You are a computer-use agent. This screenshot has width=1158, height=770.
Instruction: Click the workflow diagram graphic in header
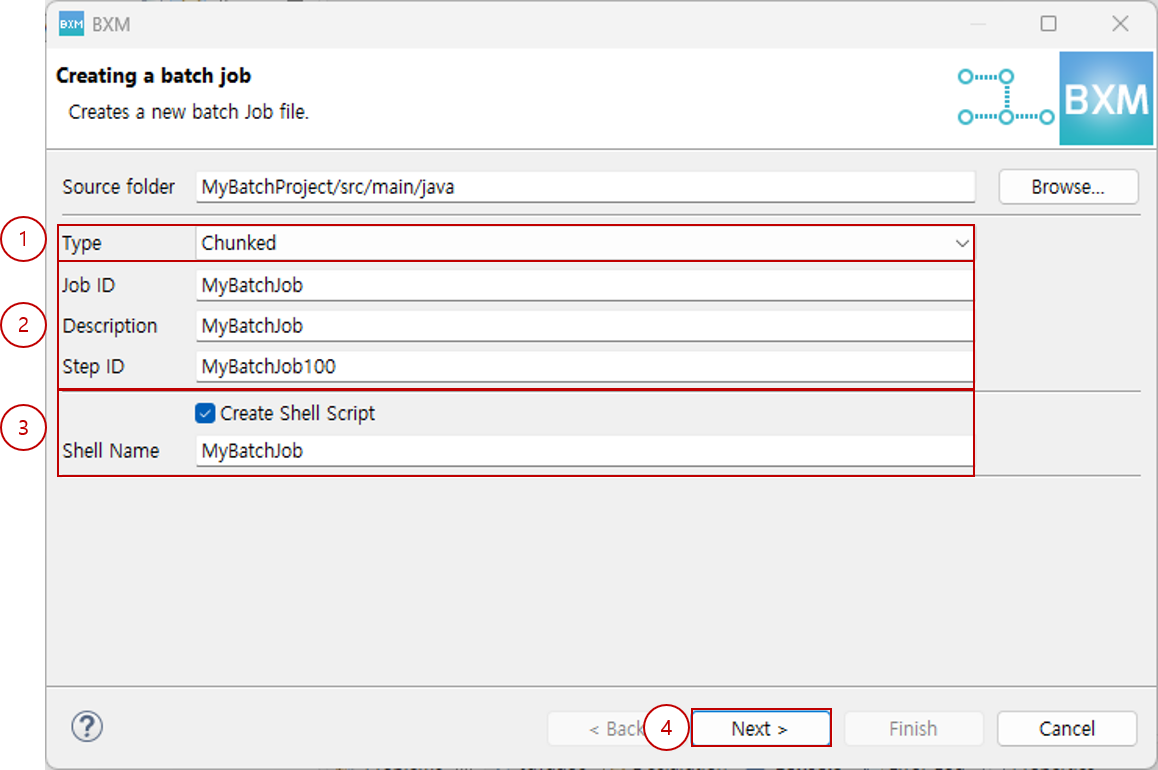1004,97
